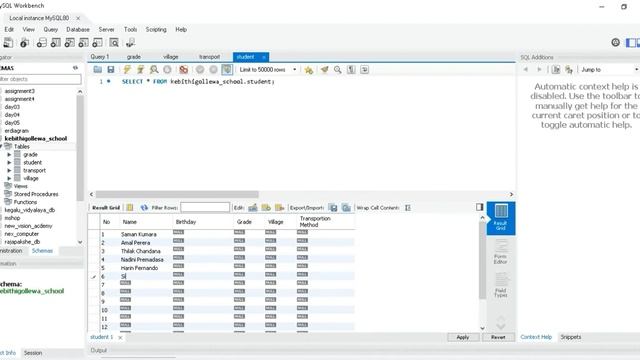Save the script with the floppy icon

pos(111,69)
